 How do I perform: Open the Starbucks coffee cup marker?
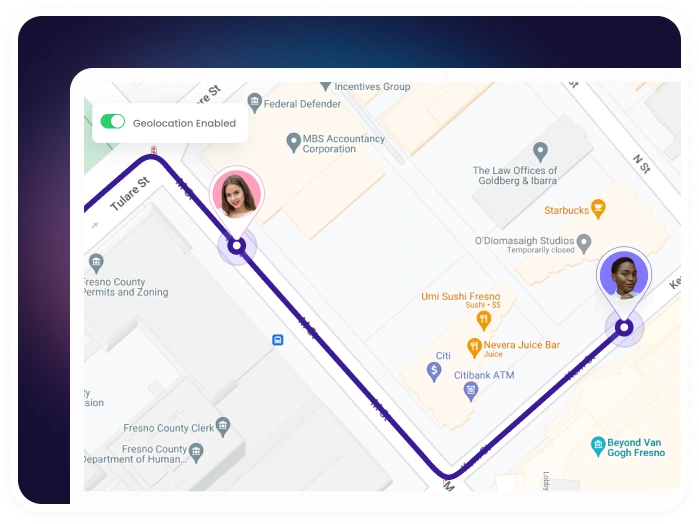click(598, 209)
